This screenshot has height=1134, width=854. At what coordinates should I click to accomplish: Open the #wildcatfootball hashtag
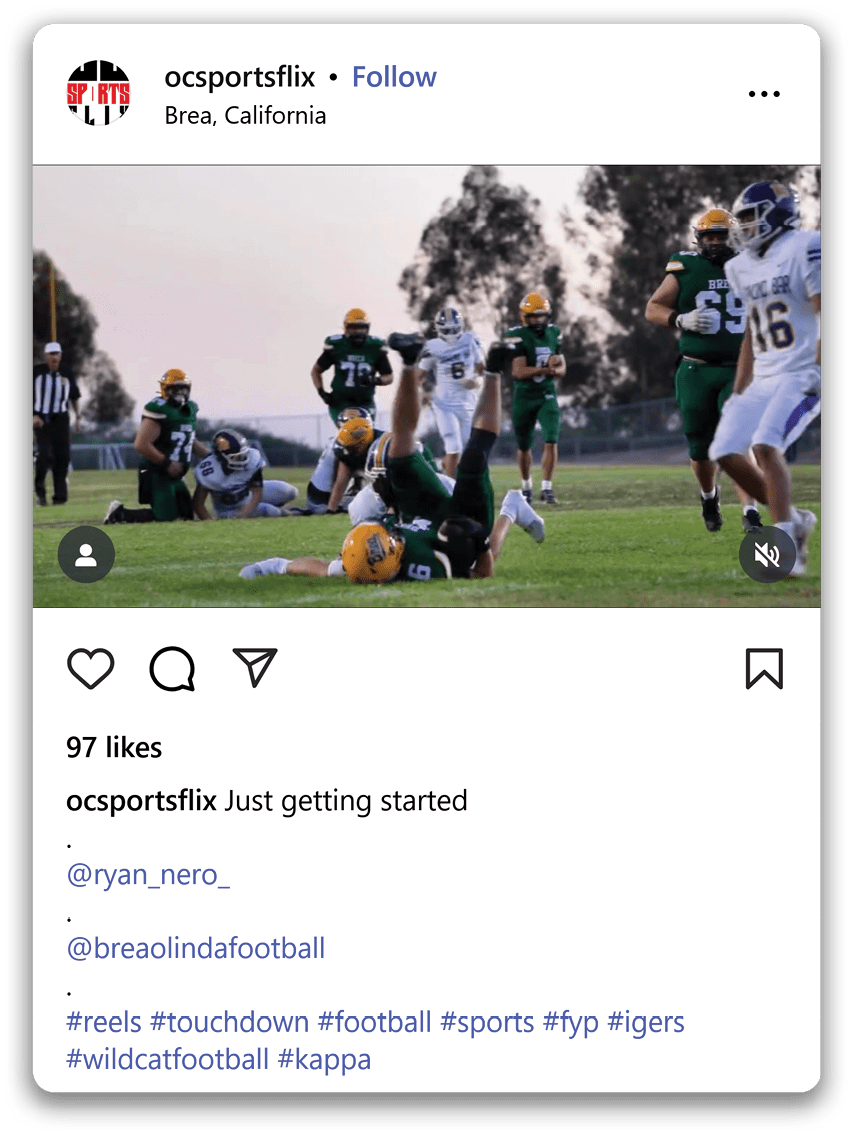click(167, 1059)
